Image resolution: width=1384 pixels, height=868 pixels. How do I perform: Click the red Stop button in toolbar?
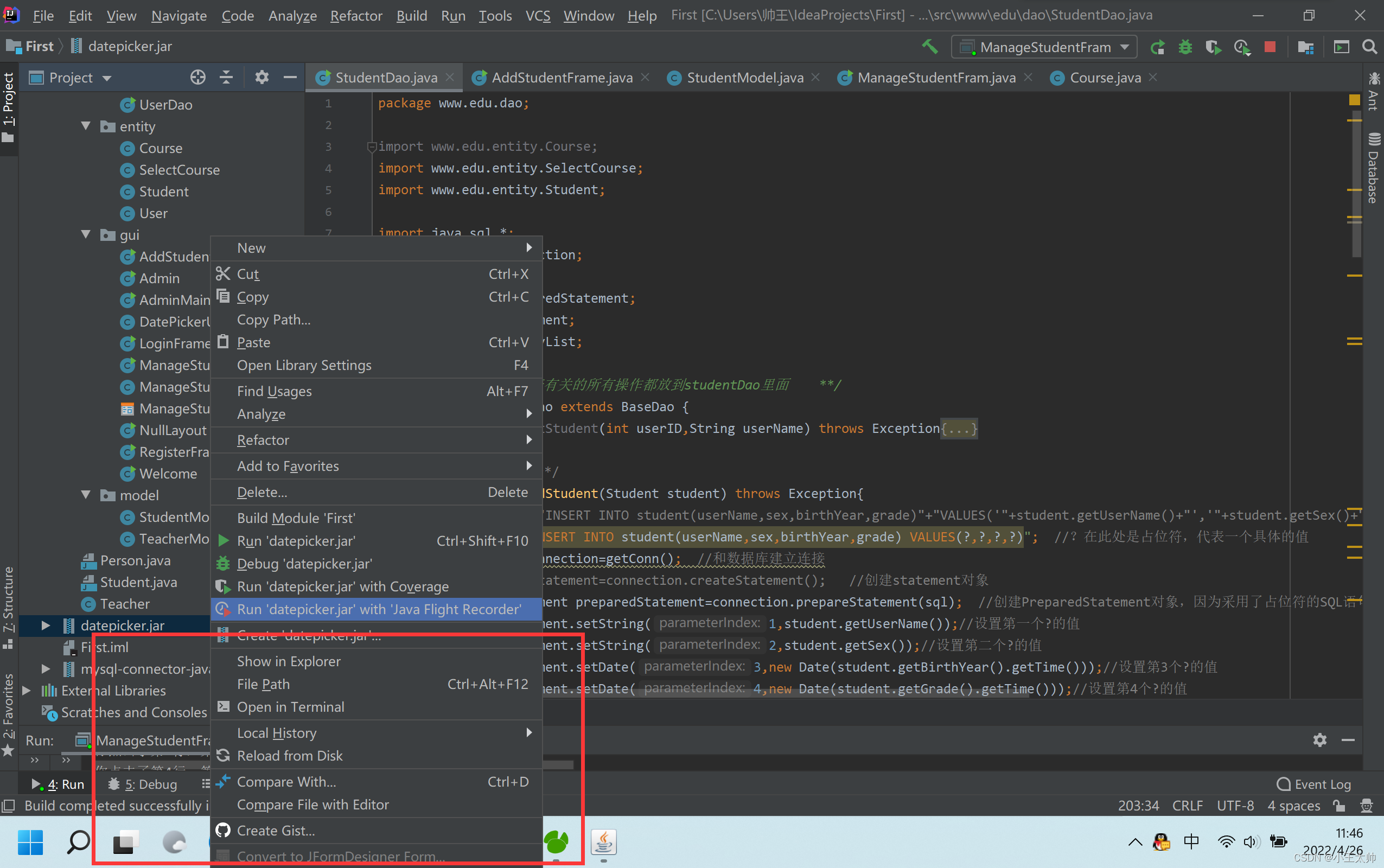(x=1270, y=47)
